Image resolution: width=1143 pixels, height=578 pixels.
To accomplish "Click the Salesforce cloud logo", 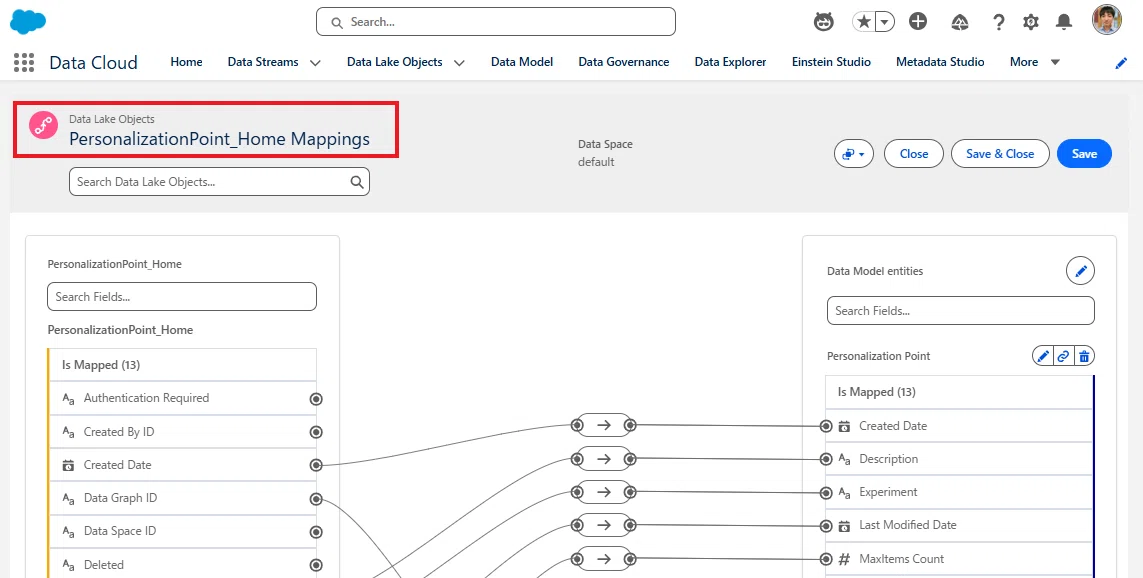I will [28, 22].
